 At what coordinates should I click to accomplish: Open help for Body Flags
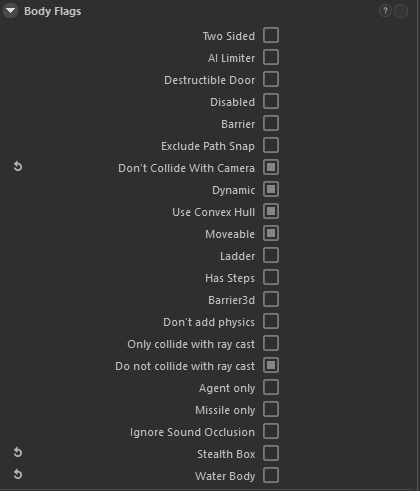[x=385, y=11]
